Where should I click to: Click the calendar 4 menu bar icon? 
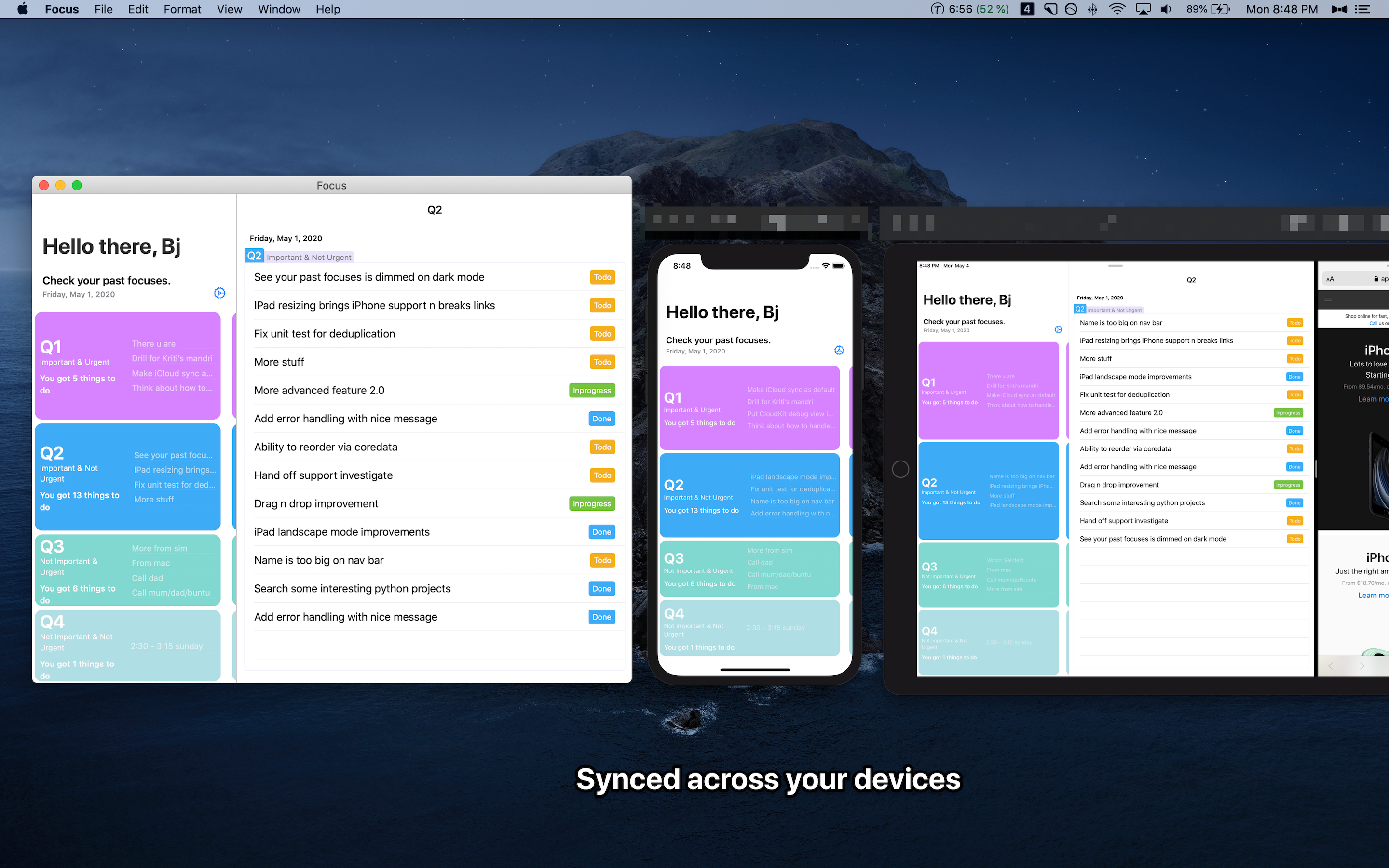1027,9
